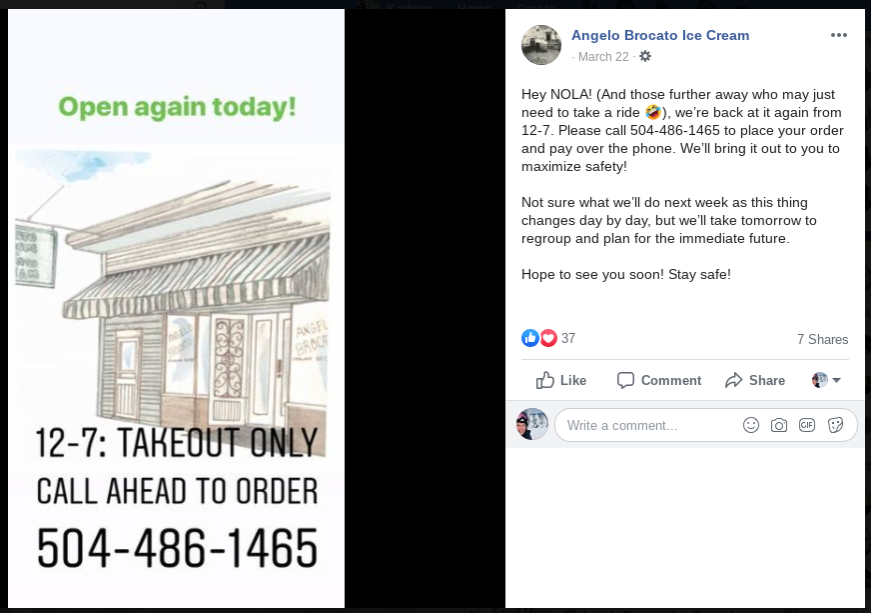The image size is (871, 613).
Task: Open the Angelo Brocato Ice Cream page link
Action: coord(660,35)
